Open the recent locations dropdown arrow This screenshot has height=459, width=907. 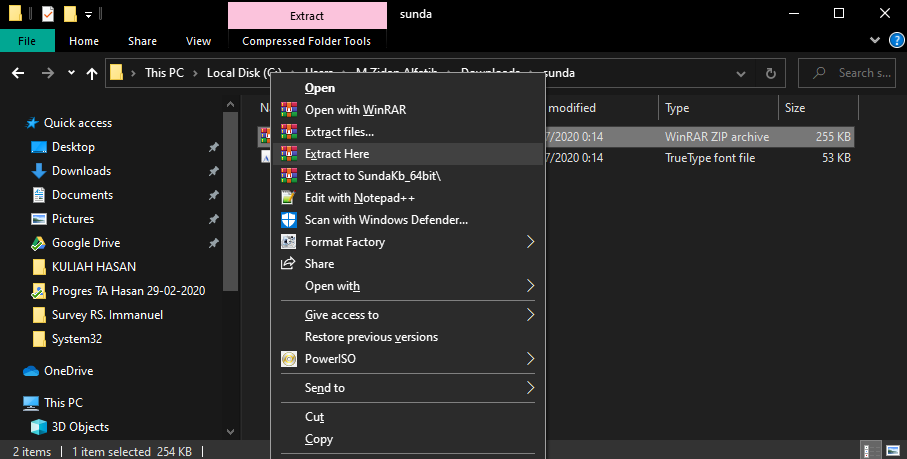point(71,73)
